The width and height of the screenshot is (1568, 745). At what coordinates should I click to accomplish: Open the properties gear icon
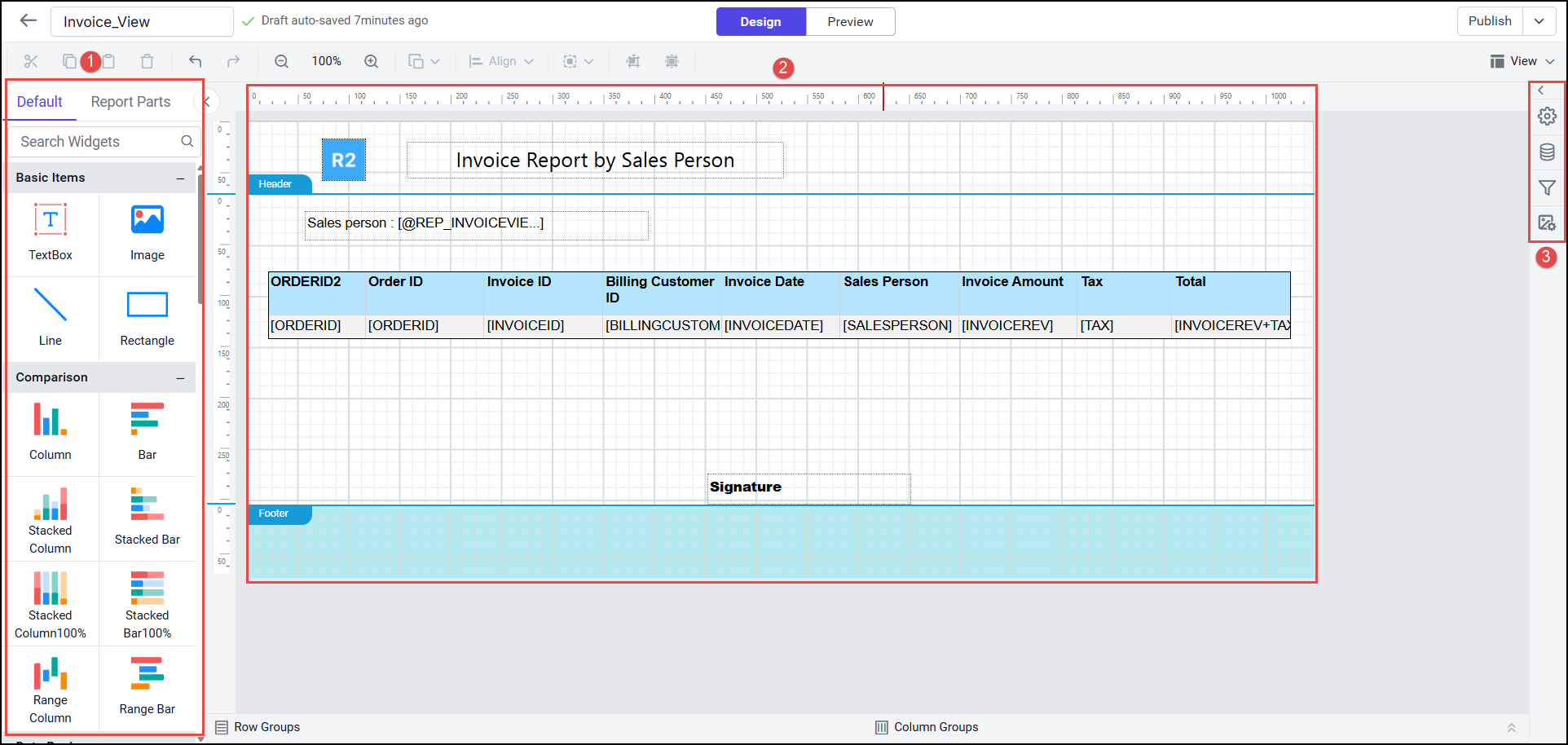tap(1546, 117)
